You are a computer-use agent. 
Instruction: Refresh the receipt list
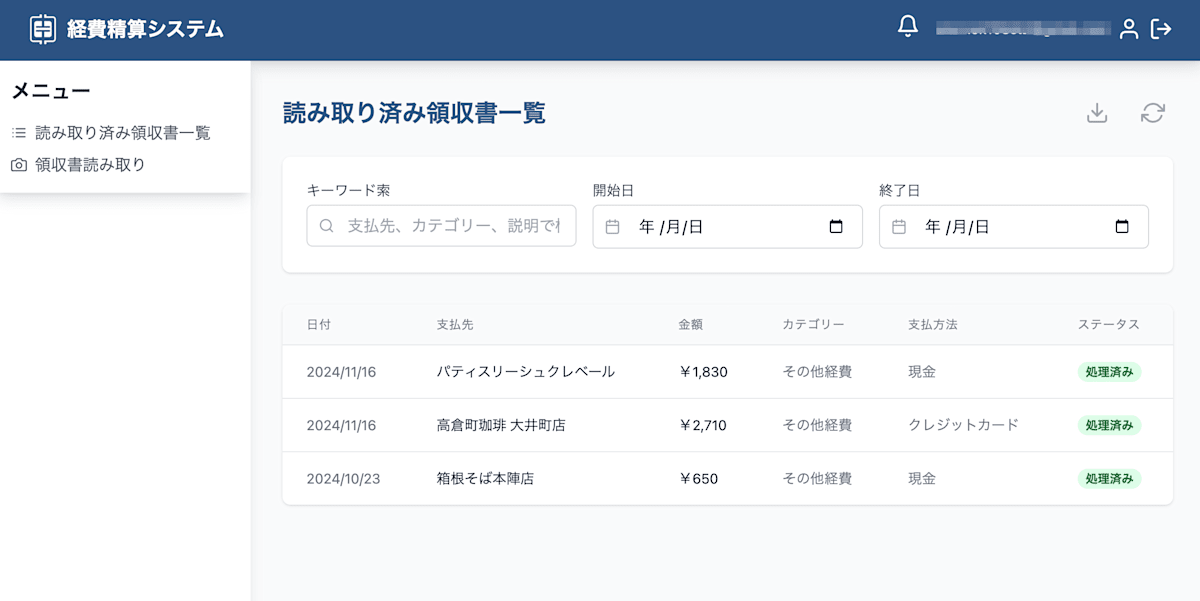coord(1153,113)
